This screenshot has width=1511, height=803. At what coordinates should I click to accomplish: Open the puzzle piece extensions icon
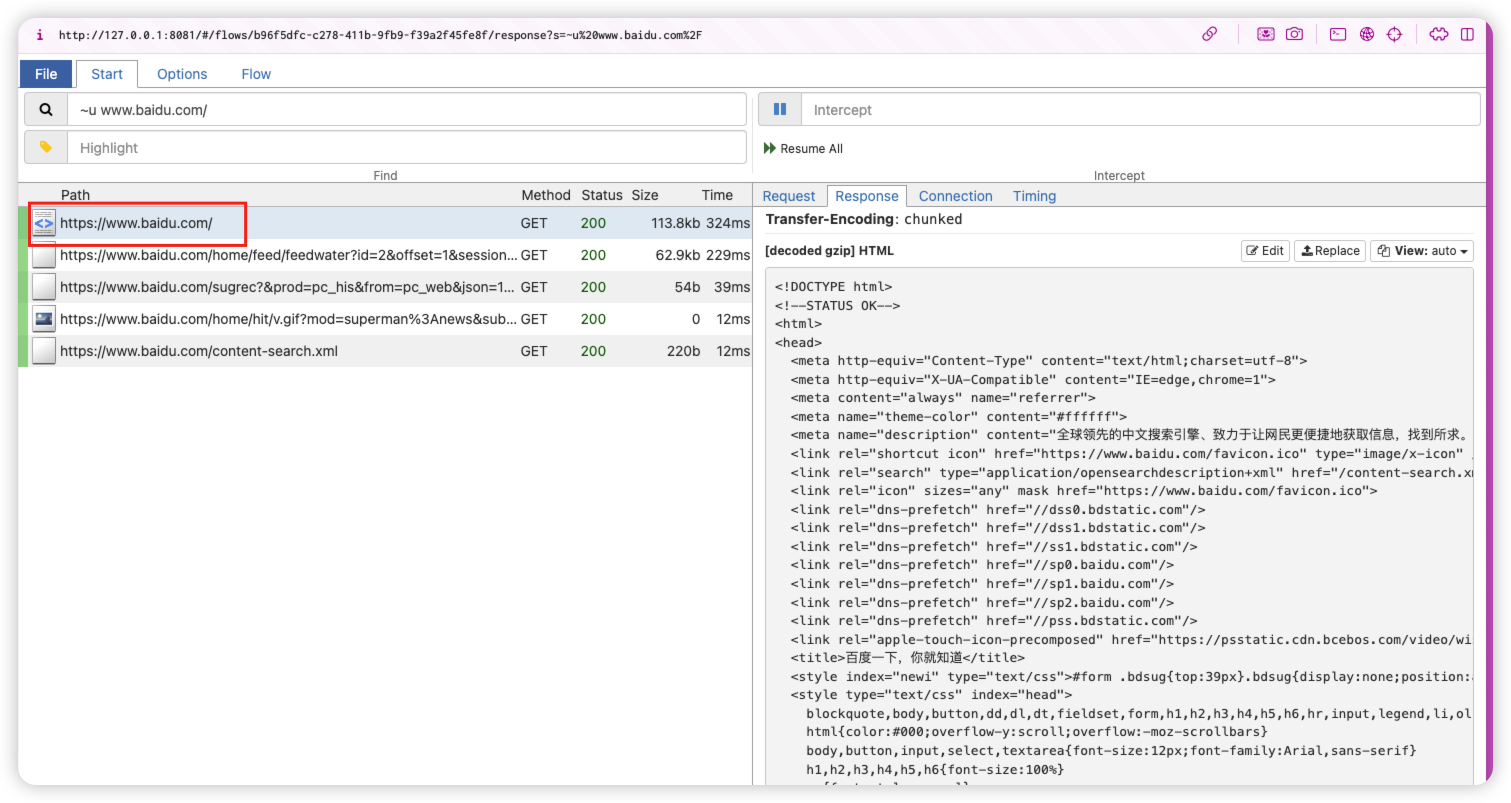pos(1439,34)
